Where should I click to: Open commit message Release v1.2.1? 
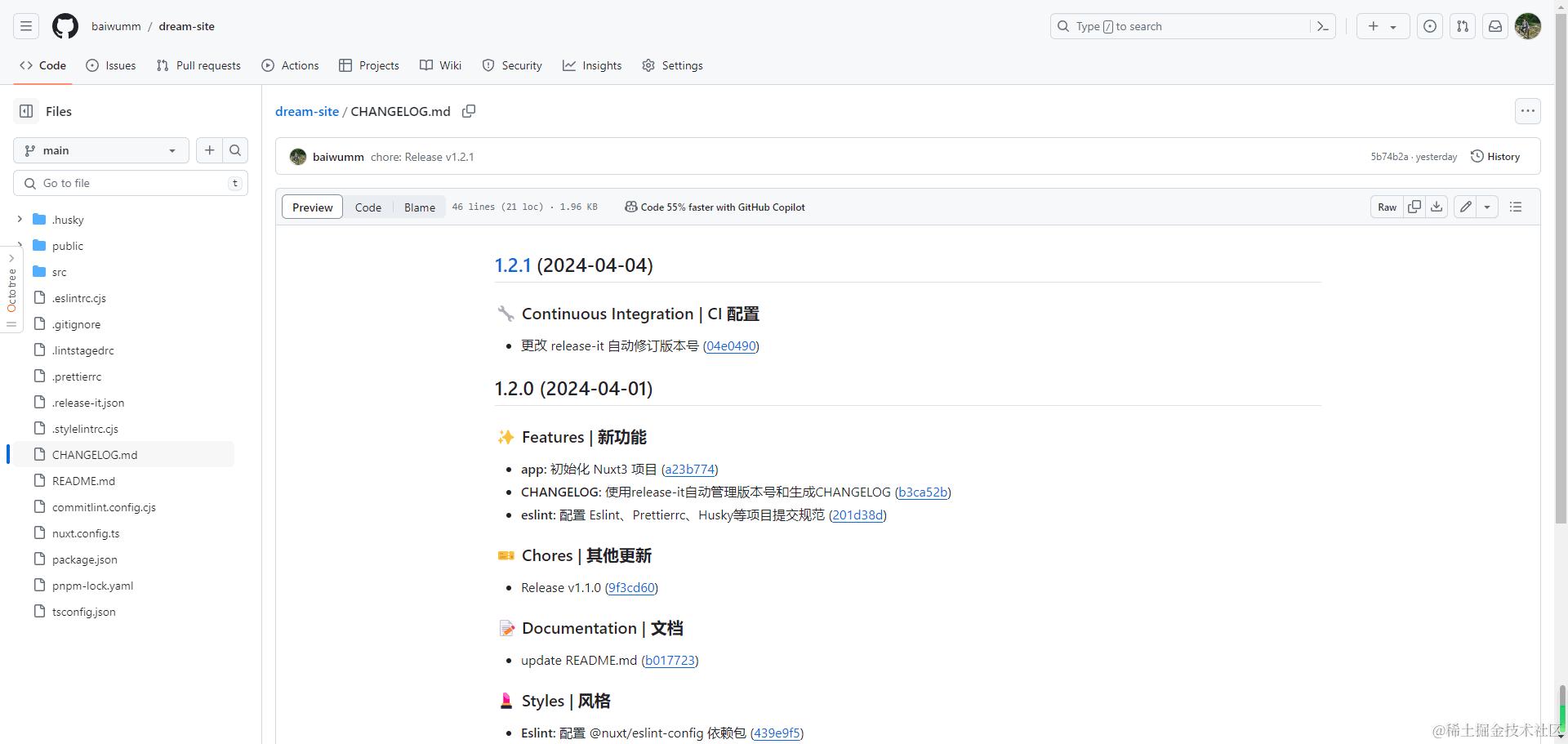[422, 157]
